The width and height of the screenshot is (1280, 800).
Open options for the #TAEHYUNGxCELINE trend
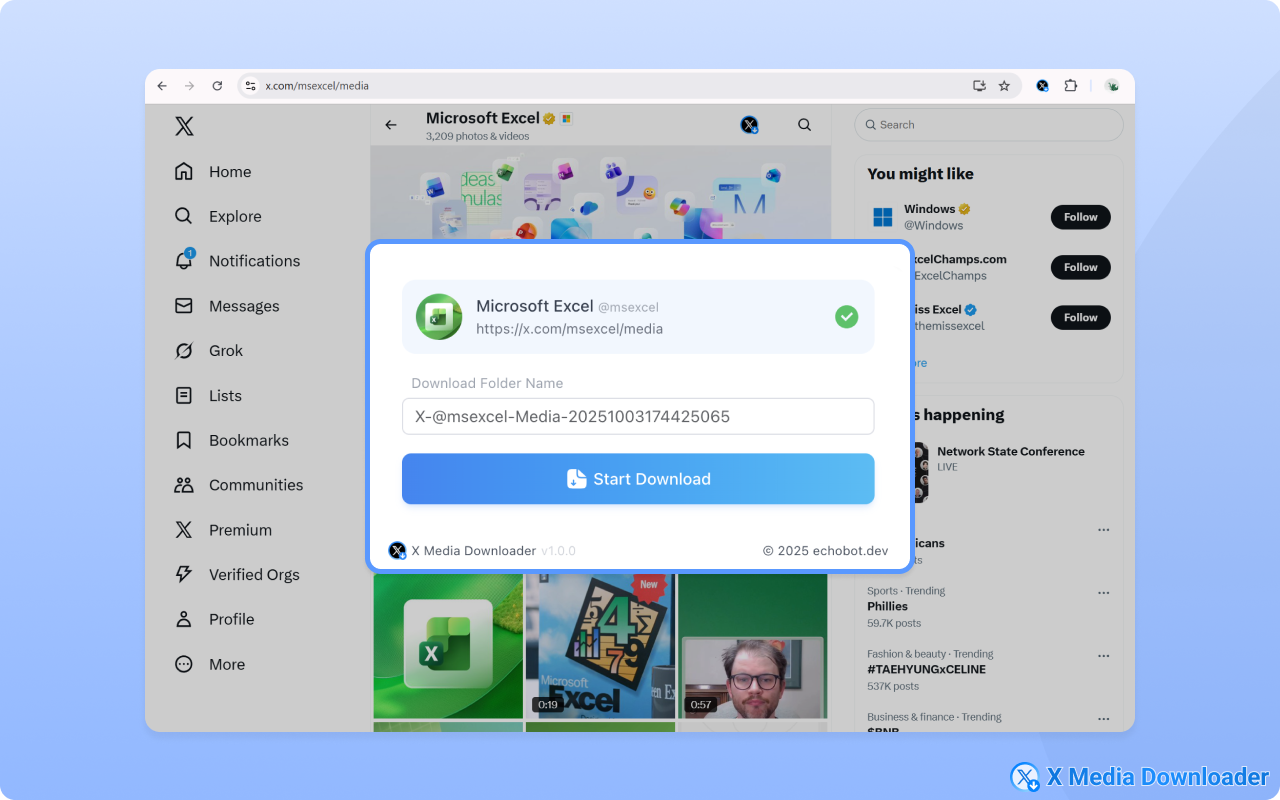(1104, 655)
